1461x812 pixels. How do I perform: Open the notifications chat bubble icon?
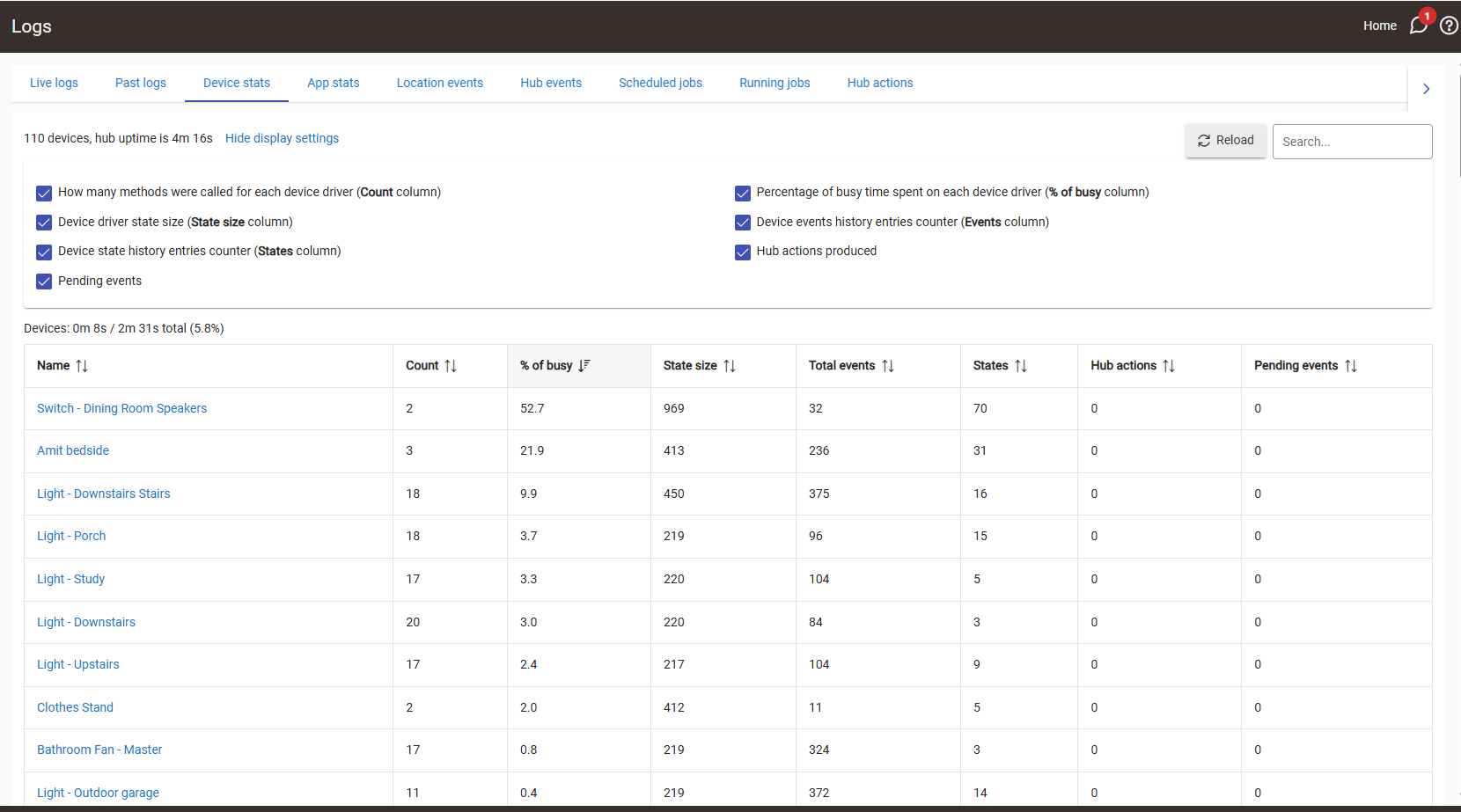coord(1417,26)
